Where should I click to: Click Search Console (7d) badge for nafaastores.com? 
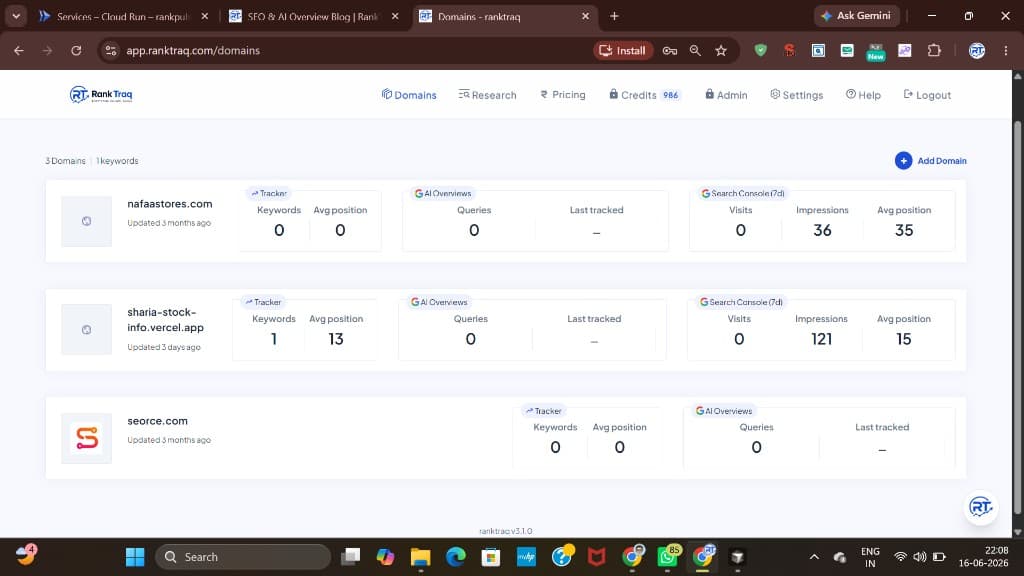[743, 193]
